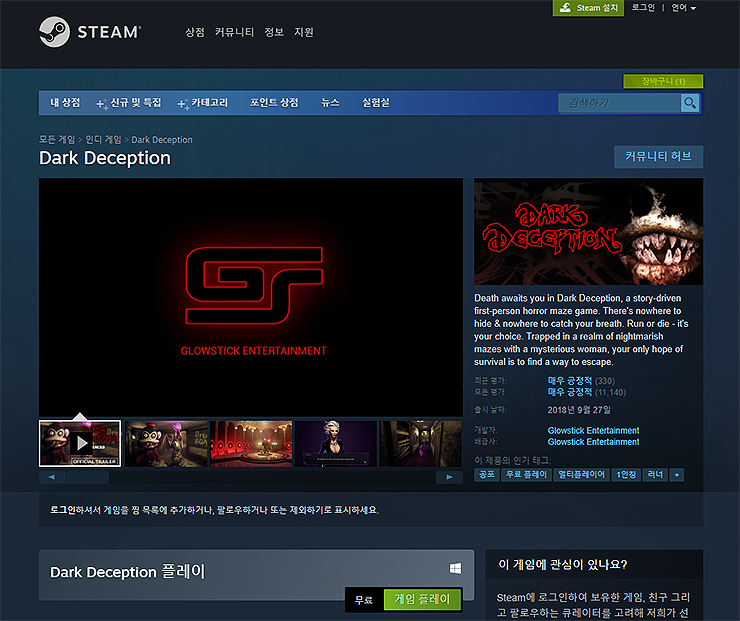Click the Glowstick Entertainment video player
The image size is (740, 621).
coord(251,297)
